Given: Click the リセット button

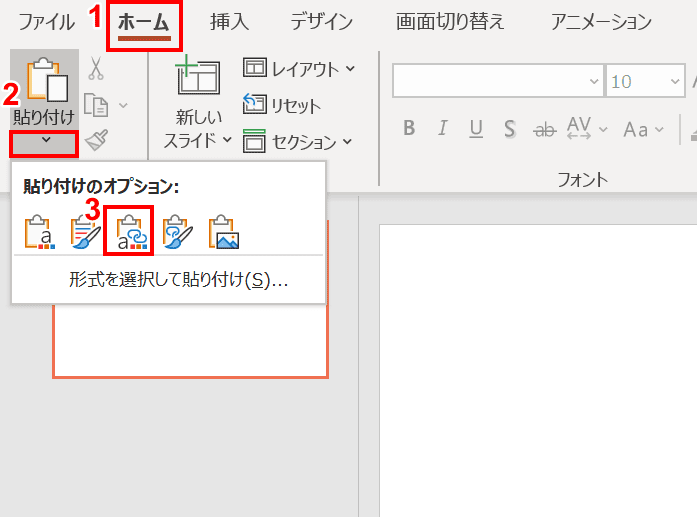Looking at the screenshot, I should (281, 105).
